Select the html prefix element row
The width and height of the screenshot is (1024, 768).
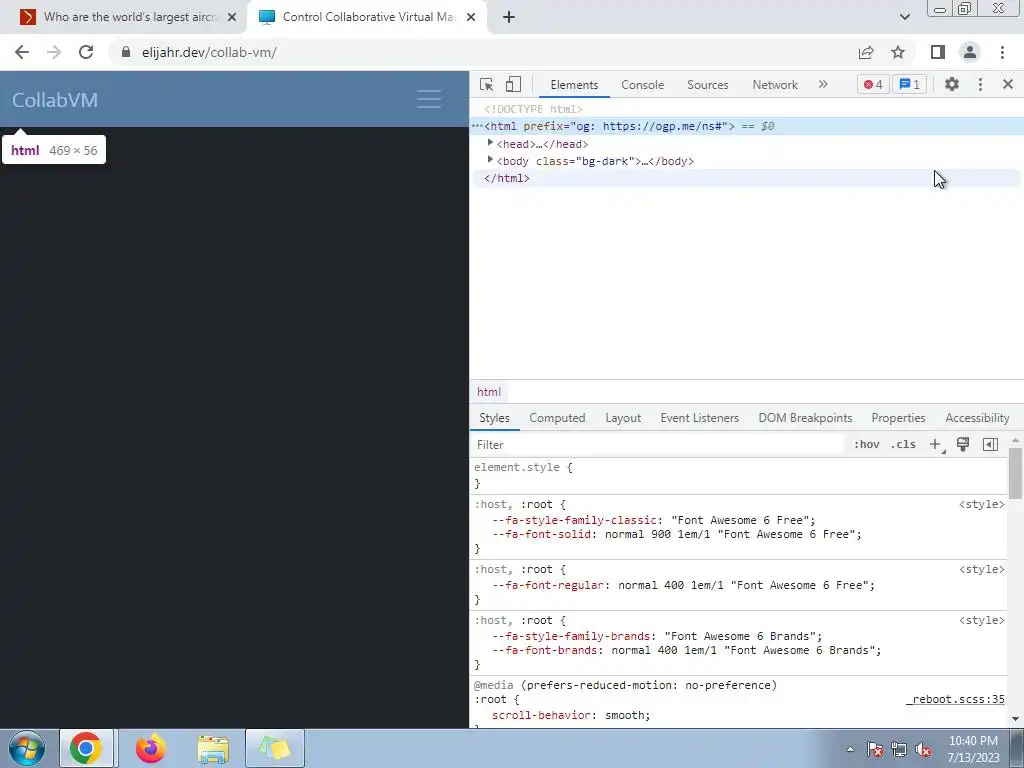pos(746,127)
